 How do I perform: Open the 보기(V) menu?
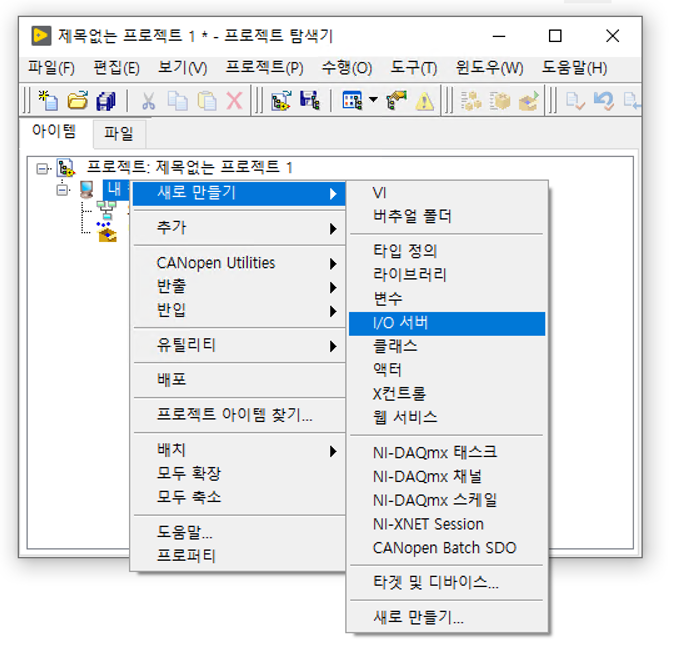183,68
